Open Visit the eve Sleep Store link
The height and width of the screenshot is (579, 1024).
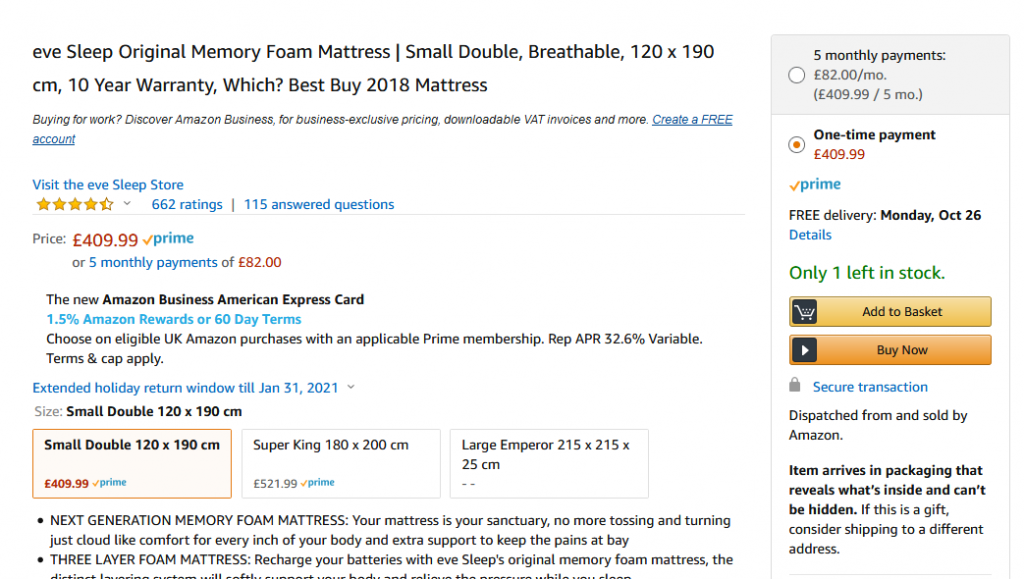click(x=108, y=185)
